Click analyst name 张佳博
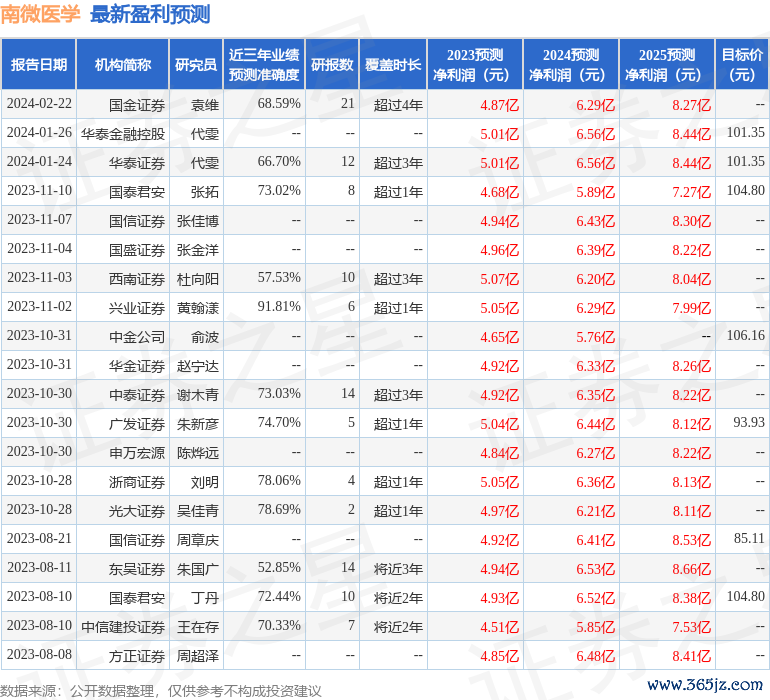770x700 pixels. pos(198,221)
